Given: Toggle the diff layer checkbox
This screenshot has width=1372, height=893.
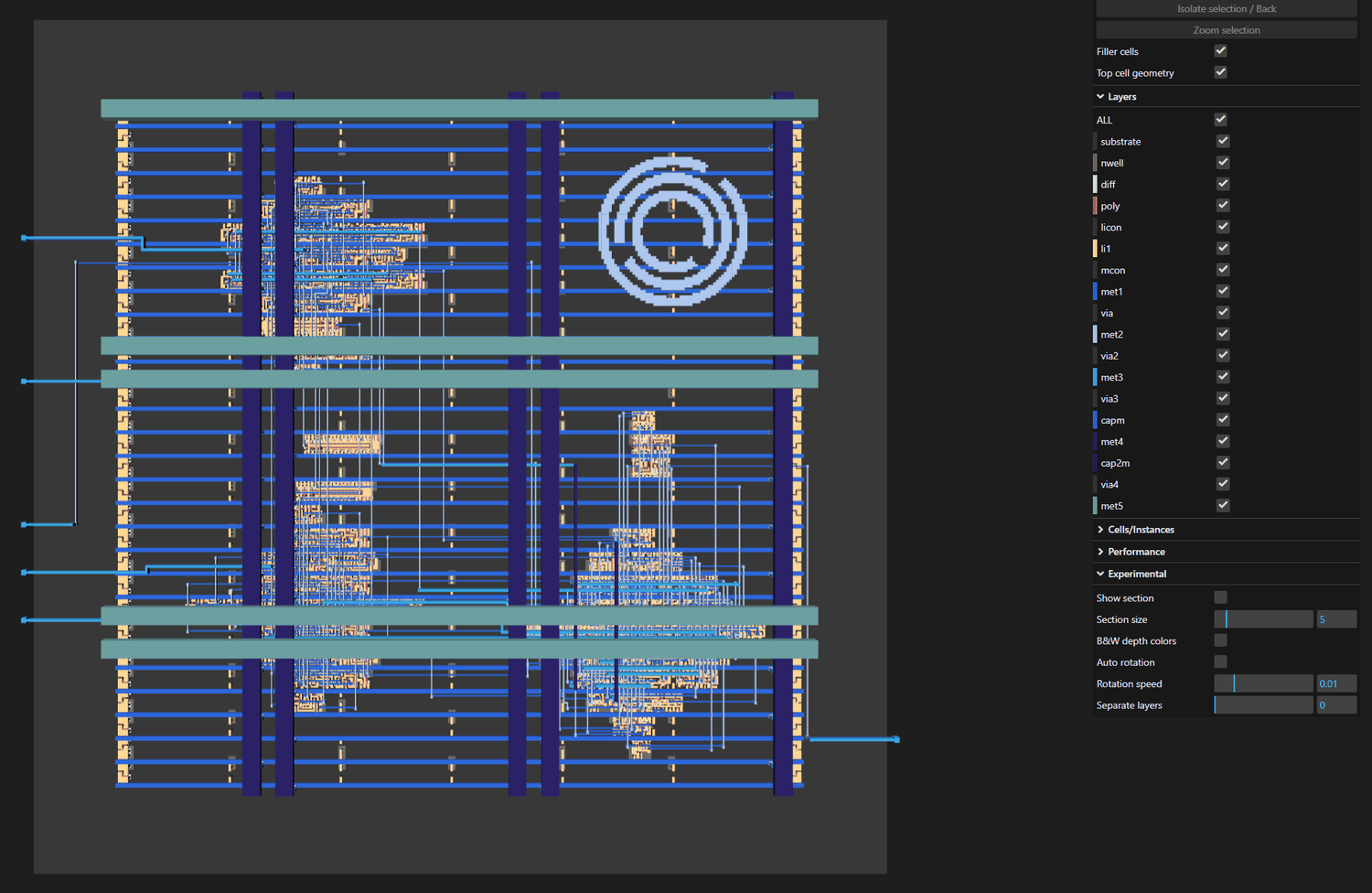Looking at the screenshot, I should [x=1223, y=184].
